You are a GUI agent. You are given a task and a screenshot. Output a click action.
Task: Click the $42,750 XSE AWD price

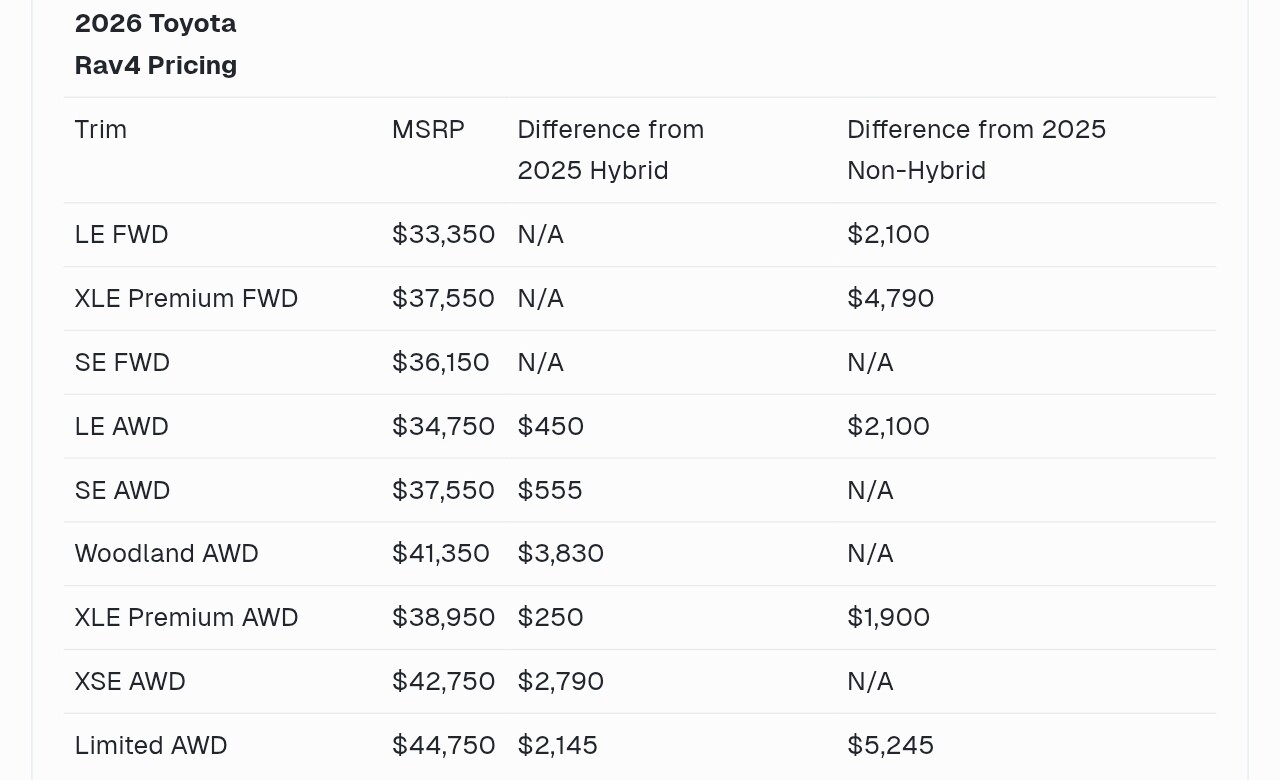click(443, 681)
